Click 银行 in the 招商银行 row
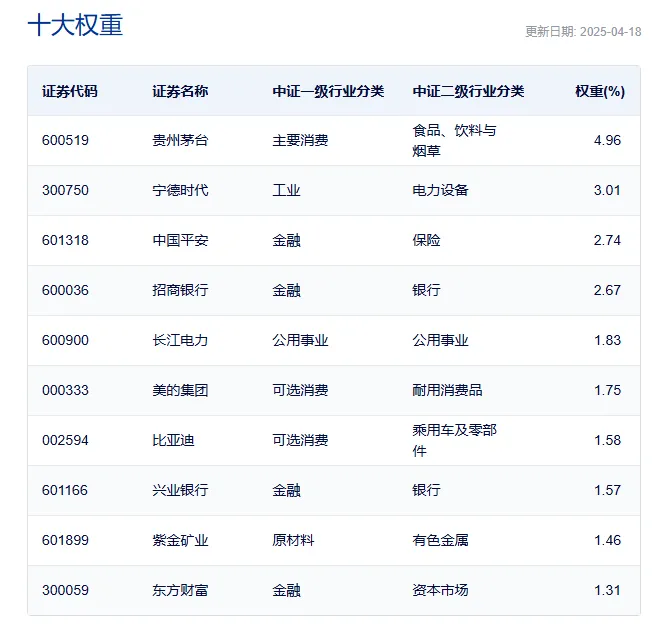 (x=426, y=290)
